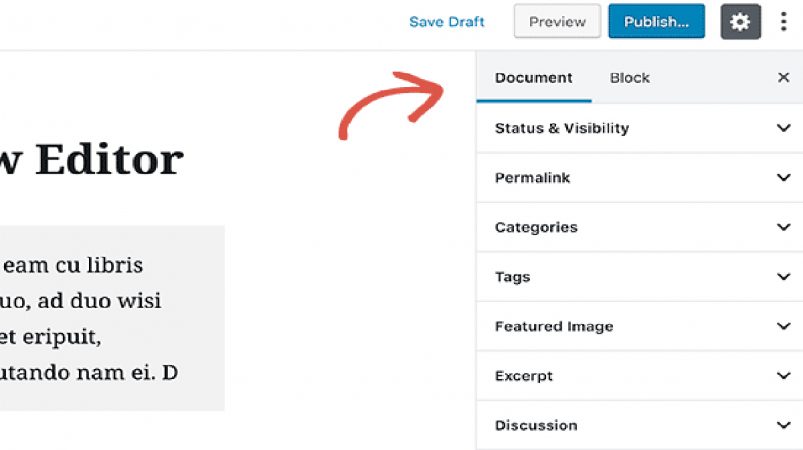
Task: Expand the Tags chevron arrow
Action: pyautogui.click(x=784, y=276)
